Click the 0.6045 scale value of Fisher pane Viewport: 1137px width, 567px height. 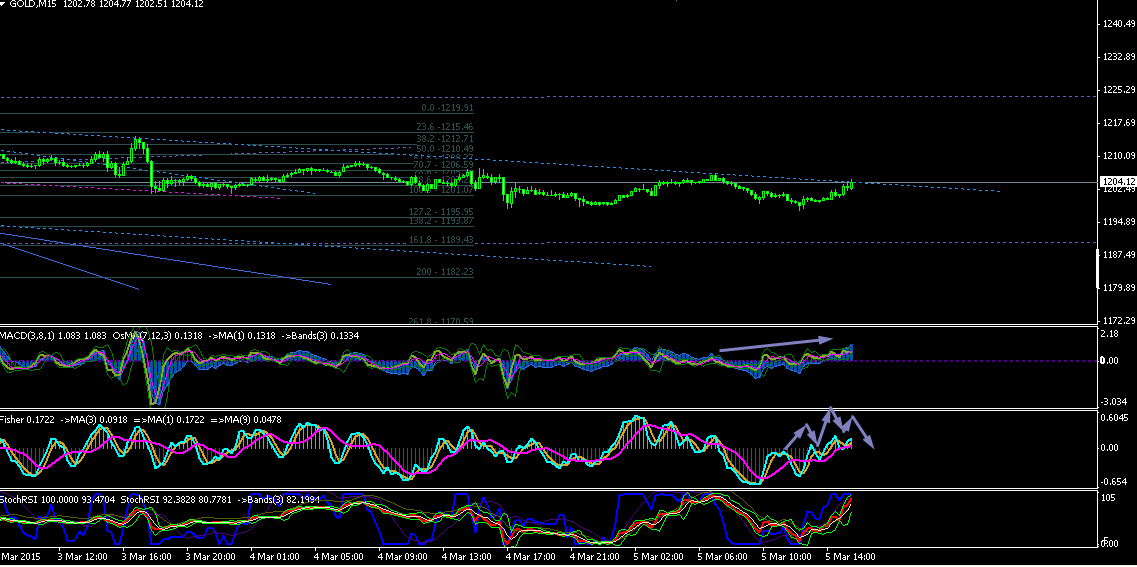coord(1114,418)
